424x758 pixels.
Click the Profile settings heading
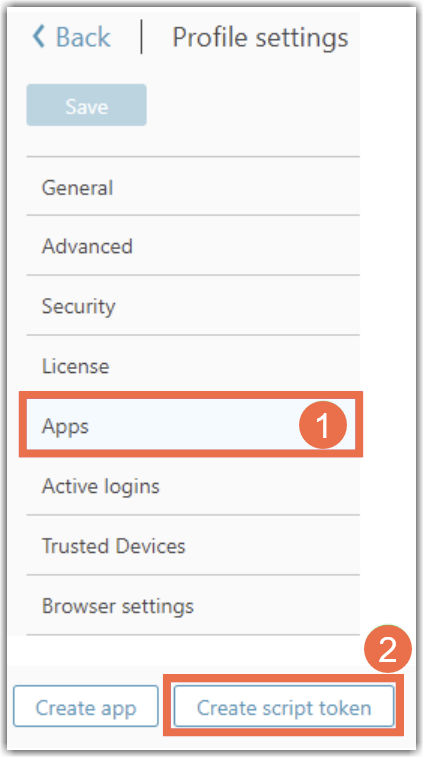(260, 37)
